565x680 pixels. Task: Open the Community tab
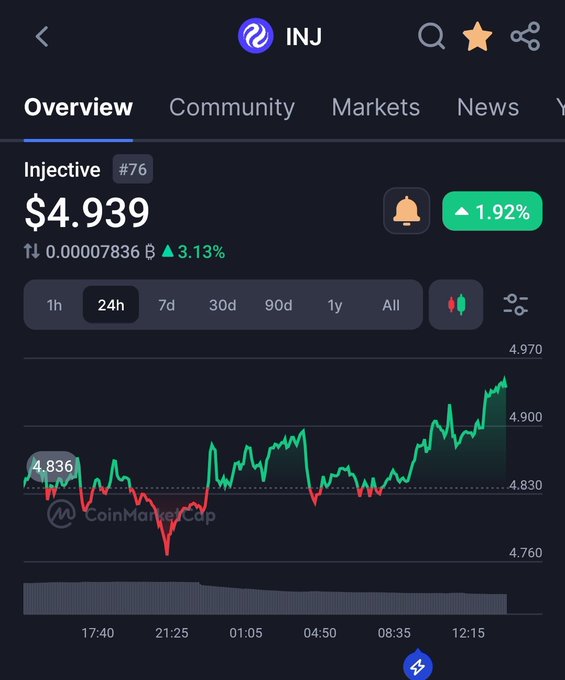click(x=232, y=108)
